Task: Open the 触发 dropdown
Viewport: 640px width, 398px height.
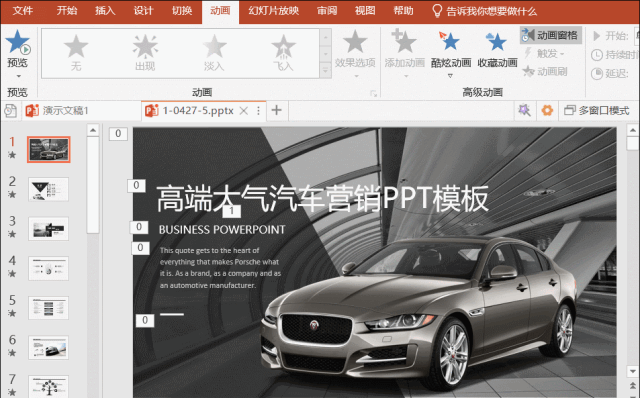Action: [544, 53]
